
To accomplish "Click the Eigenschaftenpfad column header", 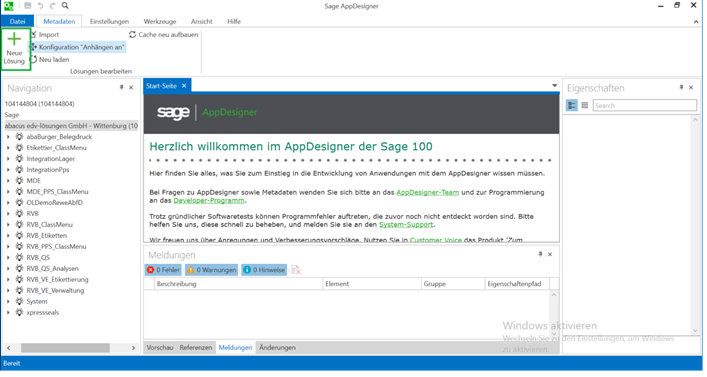I will tap(517, 285).
